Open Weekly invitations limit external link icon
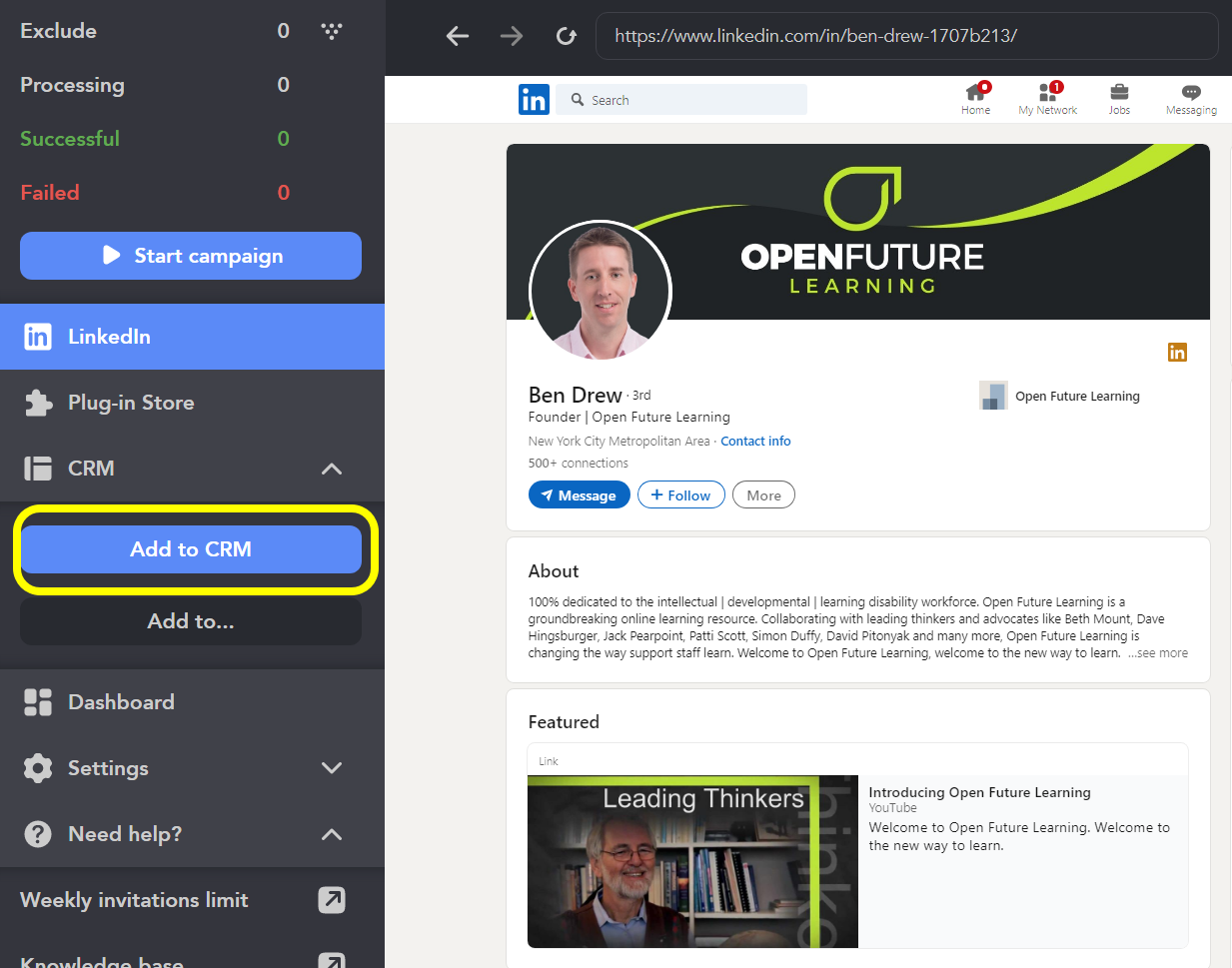The height and width of the screenshot is (968, 1232). pyautogui.click(x=332, y=900)
